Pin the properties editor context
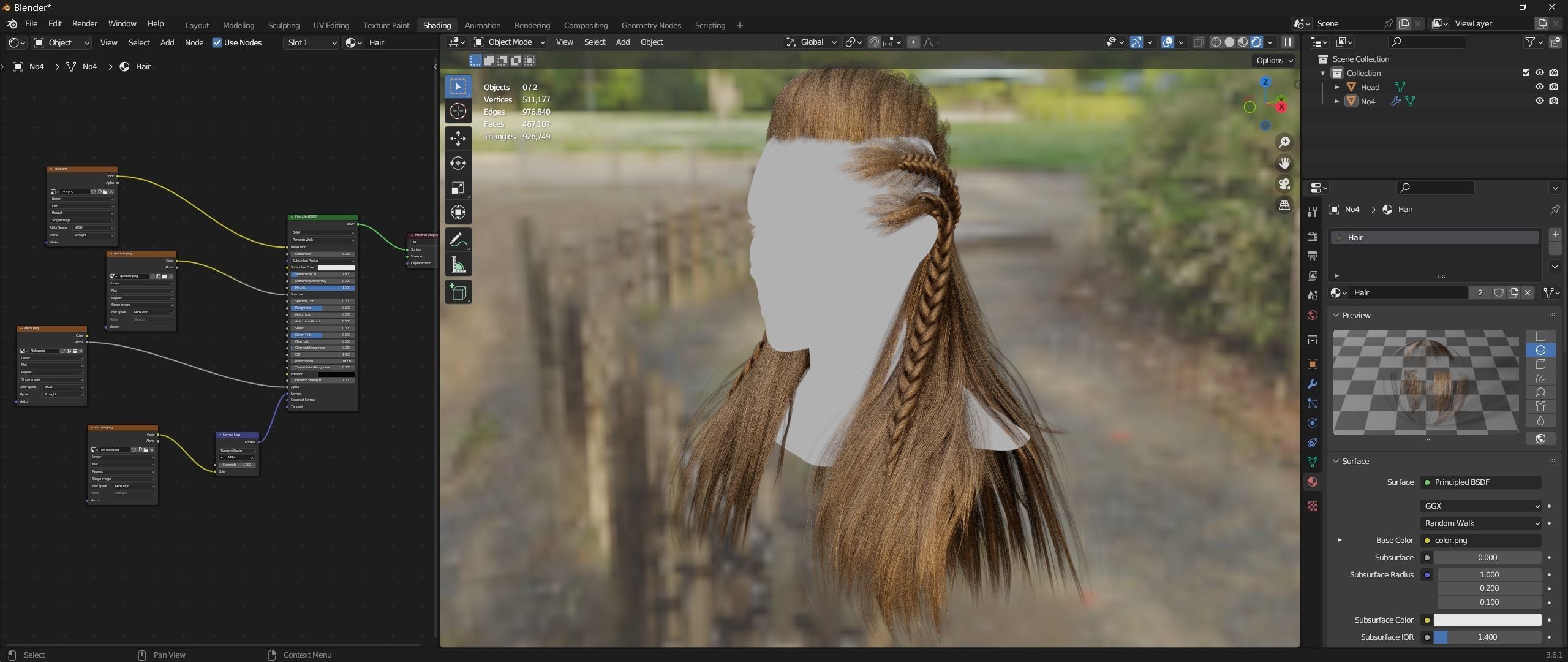1568x662 pixels. [1555, 210]
